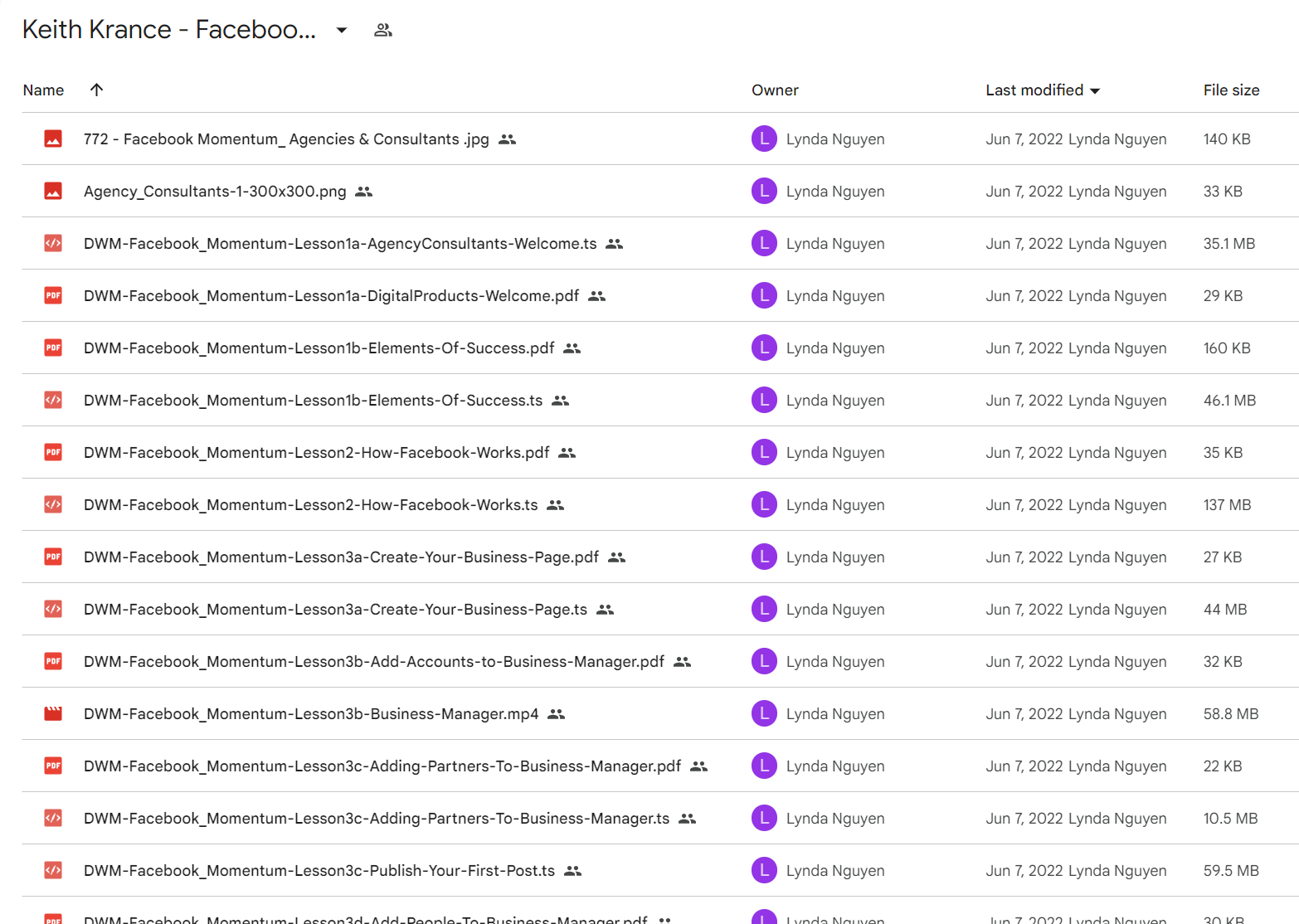Select DWM-Facebook_Momentum-Lesson2-How-Facebook-Works.pdf

(x=316, y=452)
